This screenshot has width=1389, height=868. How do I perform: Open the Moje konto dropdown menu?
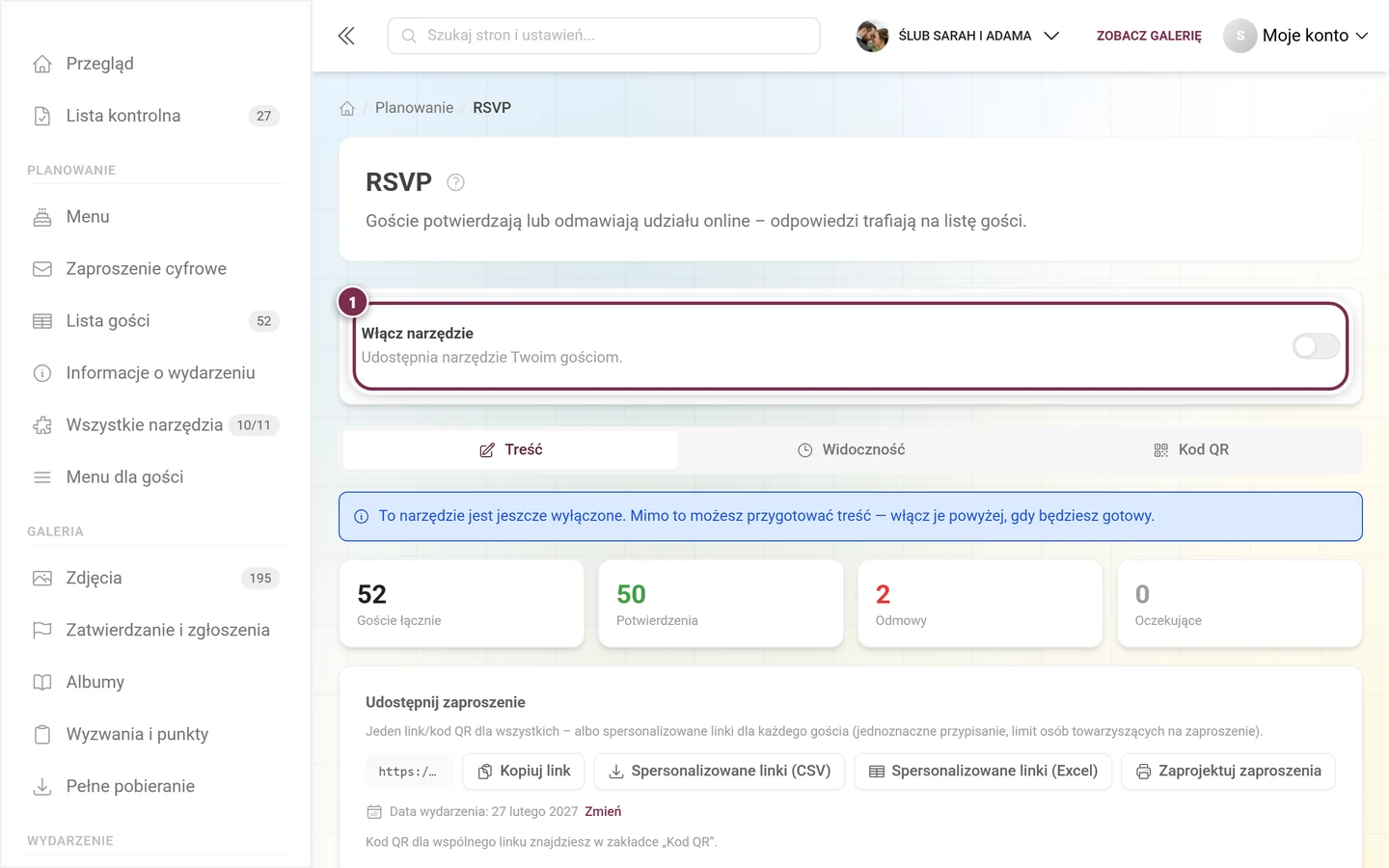[1296, 36]
